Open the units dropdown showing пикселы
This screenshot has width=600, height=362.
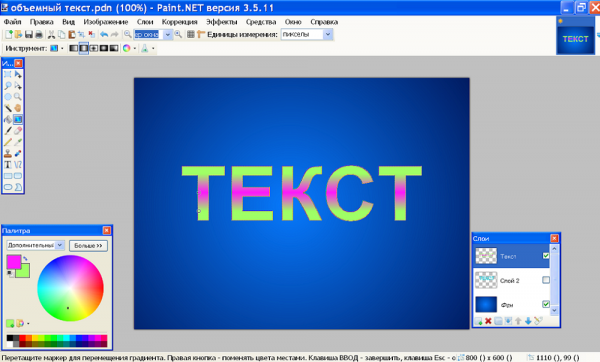[307, 34]
